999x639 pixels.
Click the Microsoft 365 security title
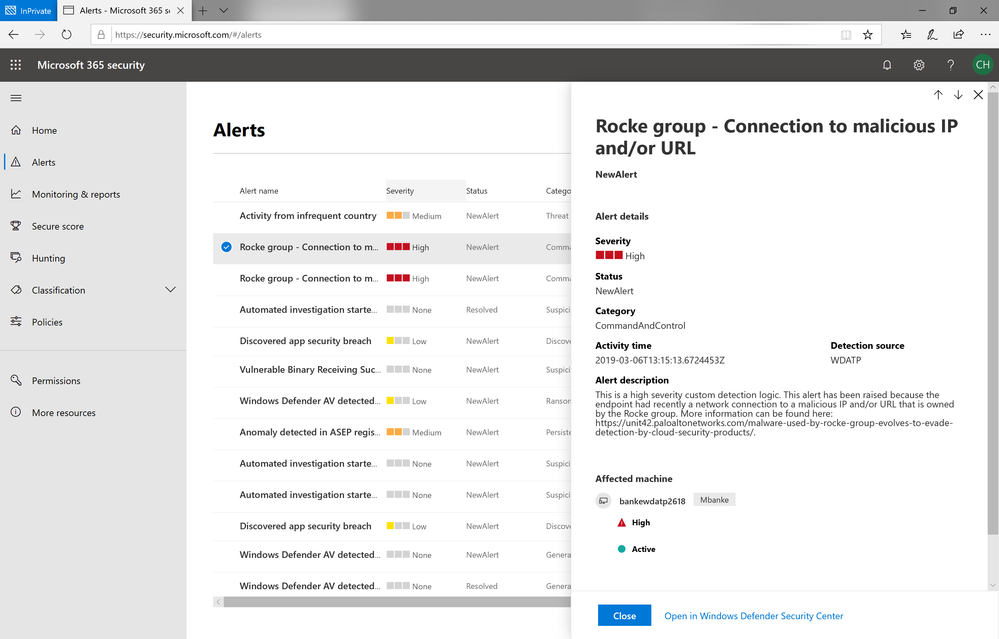pyautogui.click(x=91, y=65)
